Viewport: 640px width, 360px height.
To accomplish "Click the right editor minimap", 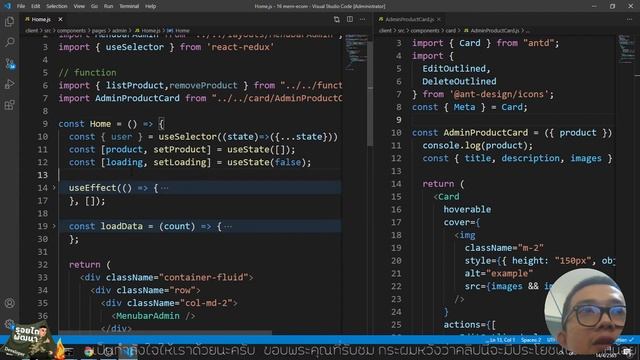I will coord(626,49).
